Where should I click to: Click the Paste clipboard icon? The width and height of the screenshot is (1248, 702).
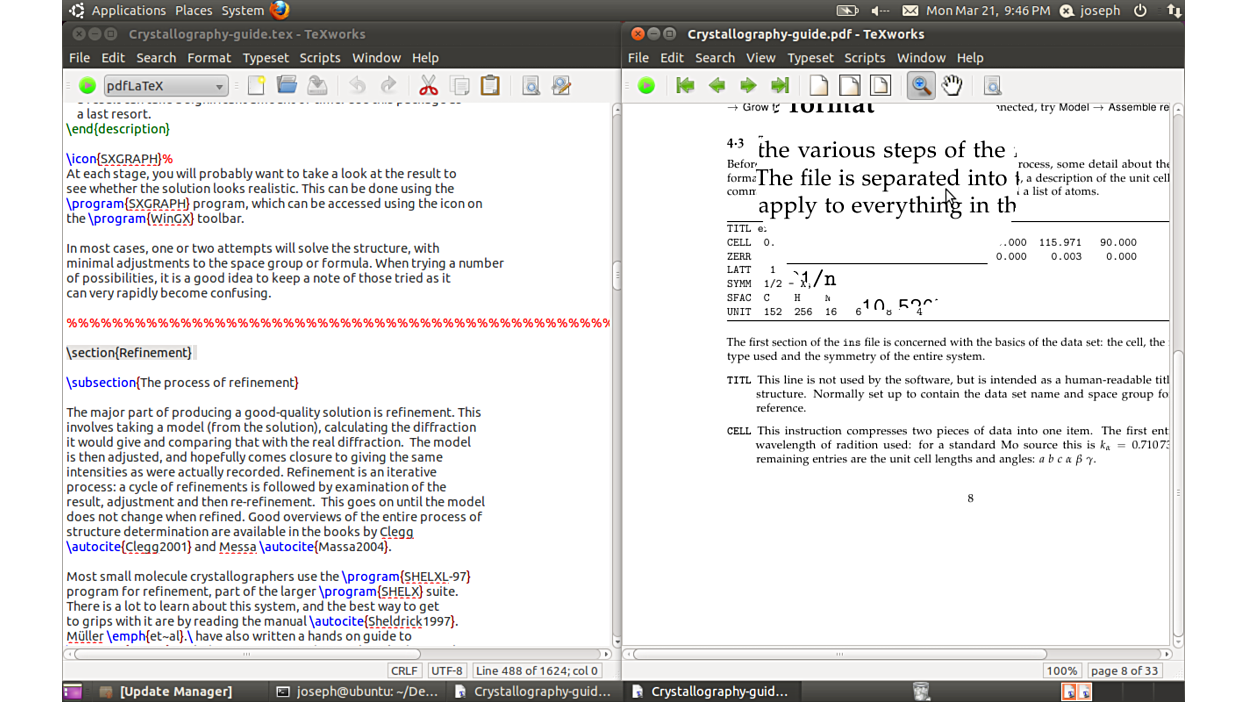490,86
